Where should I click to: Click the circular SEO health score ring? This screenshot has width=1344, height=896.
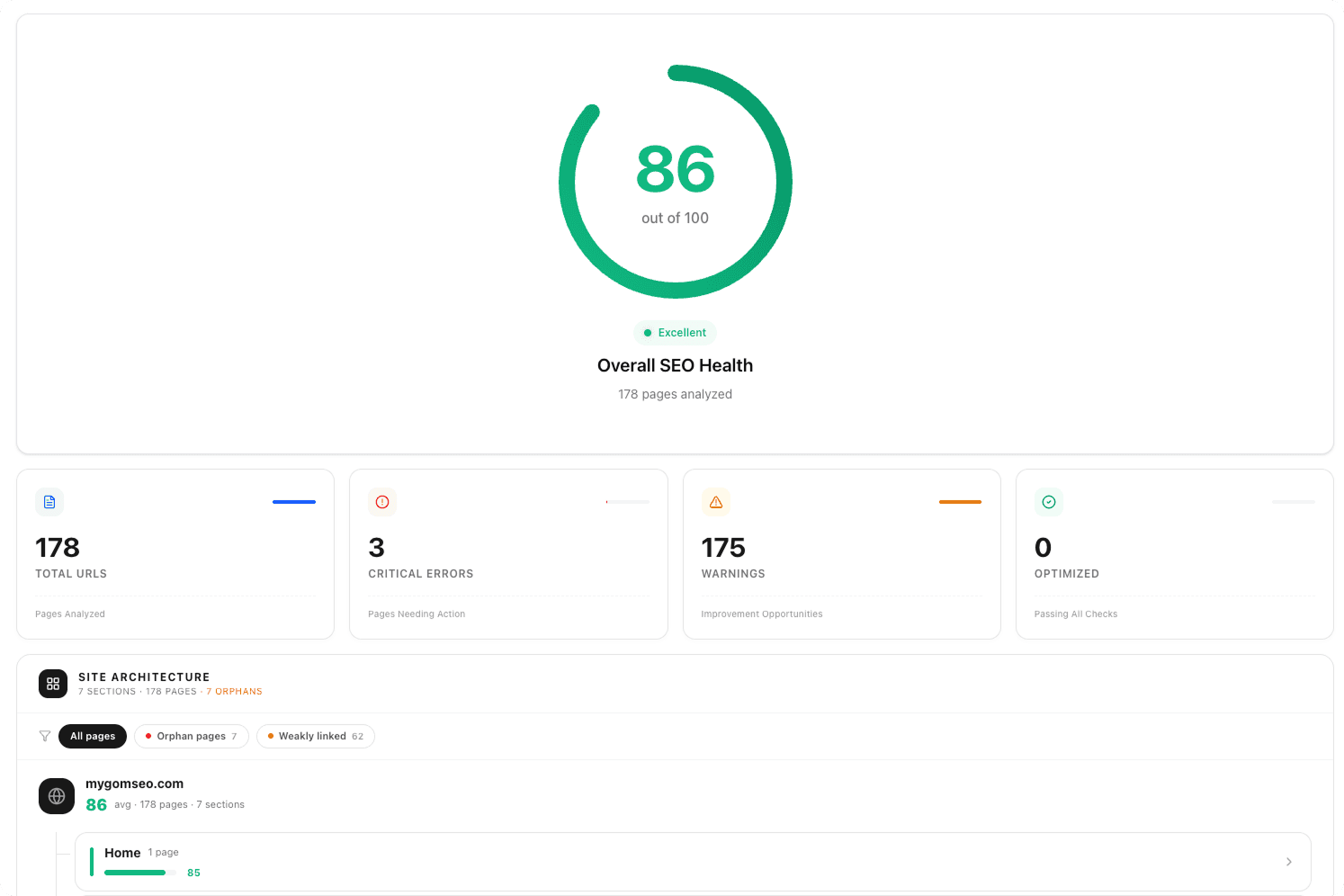coord(676,180)
